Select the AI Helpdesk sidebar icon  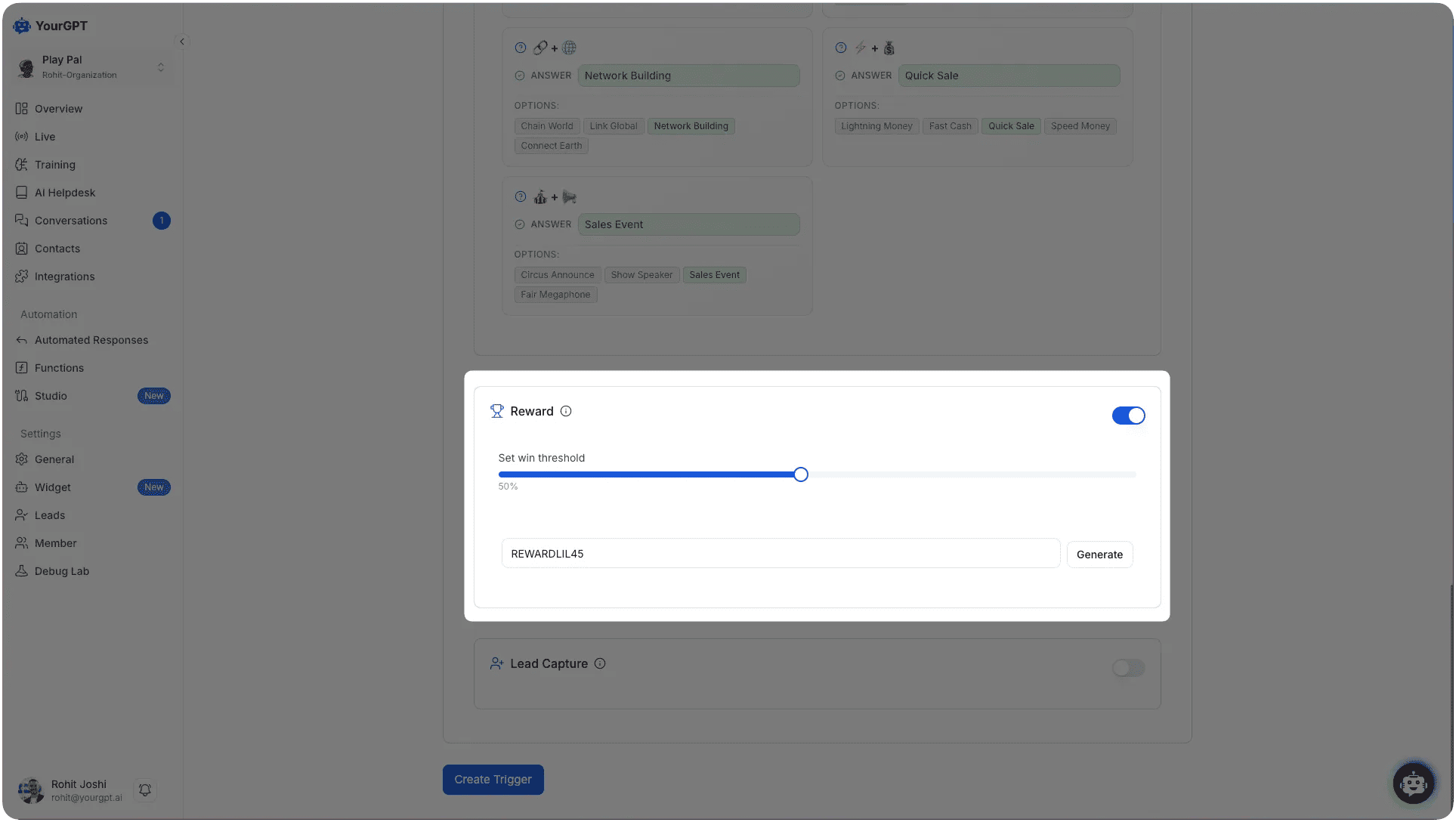click(21, 192)
